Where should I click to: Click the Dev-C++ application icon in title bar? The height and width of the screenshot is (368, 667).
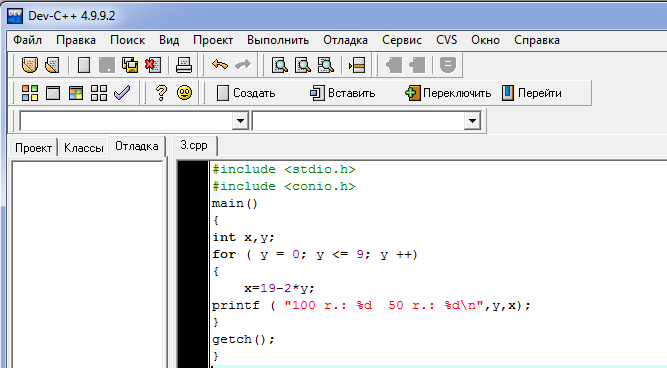pyautogui.click(x=15, y=16)
